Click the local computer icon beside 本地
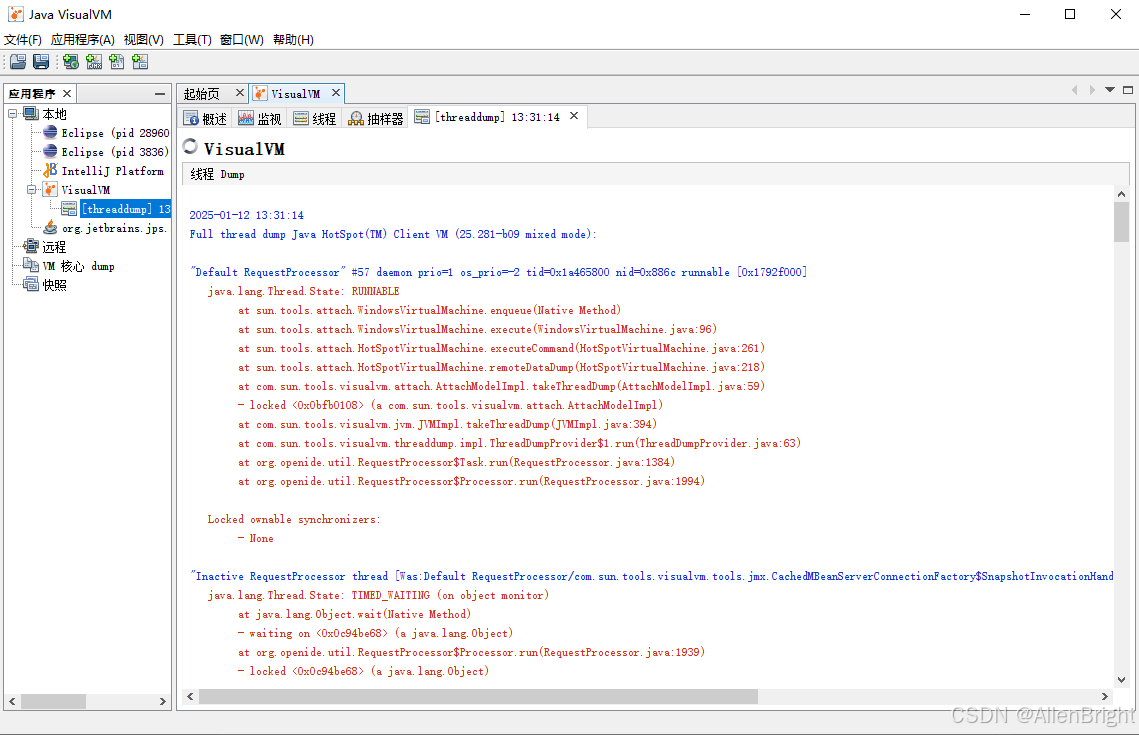1139x735 pixels. tap(31, 113)
